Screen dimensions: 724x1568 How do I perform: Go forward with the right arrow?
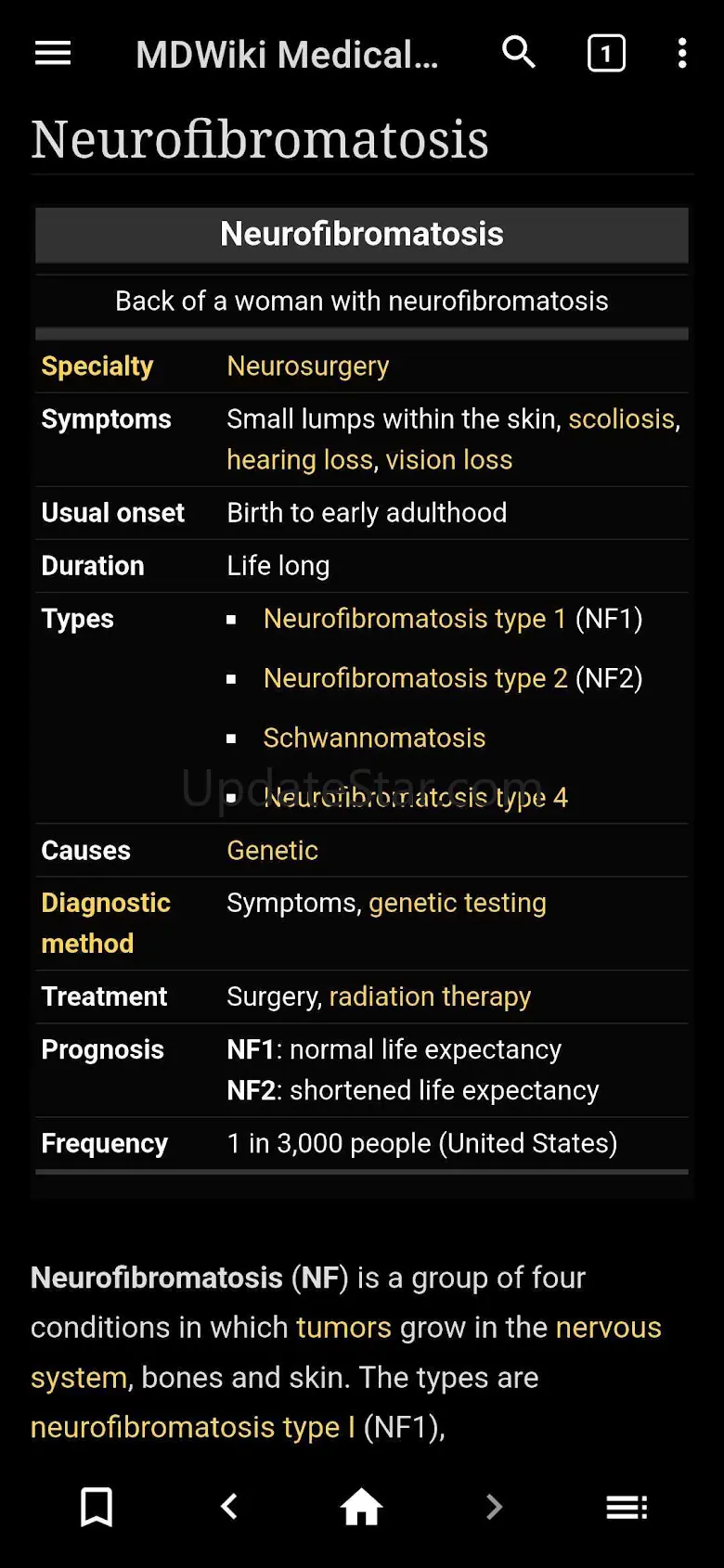tap(494, 1507)
